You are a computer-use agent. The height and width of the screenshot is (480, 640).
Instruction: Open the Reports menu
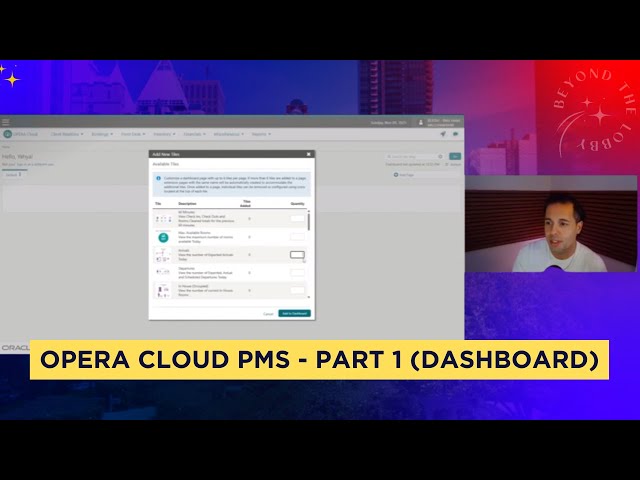pyautogui.click(x=261, y=134)
